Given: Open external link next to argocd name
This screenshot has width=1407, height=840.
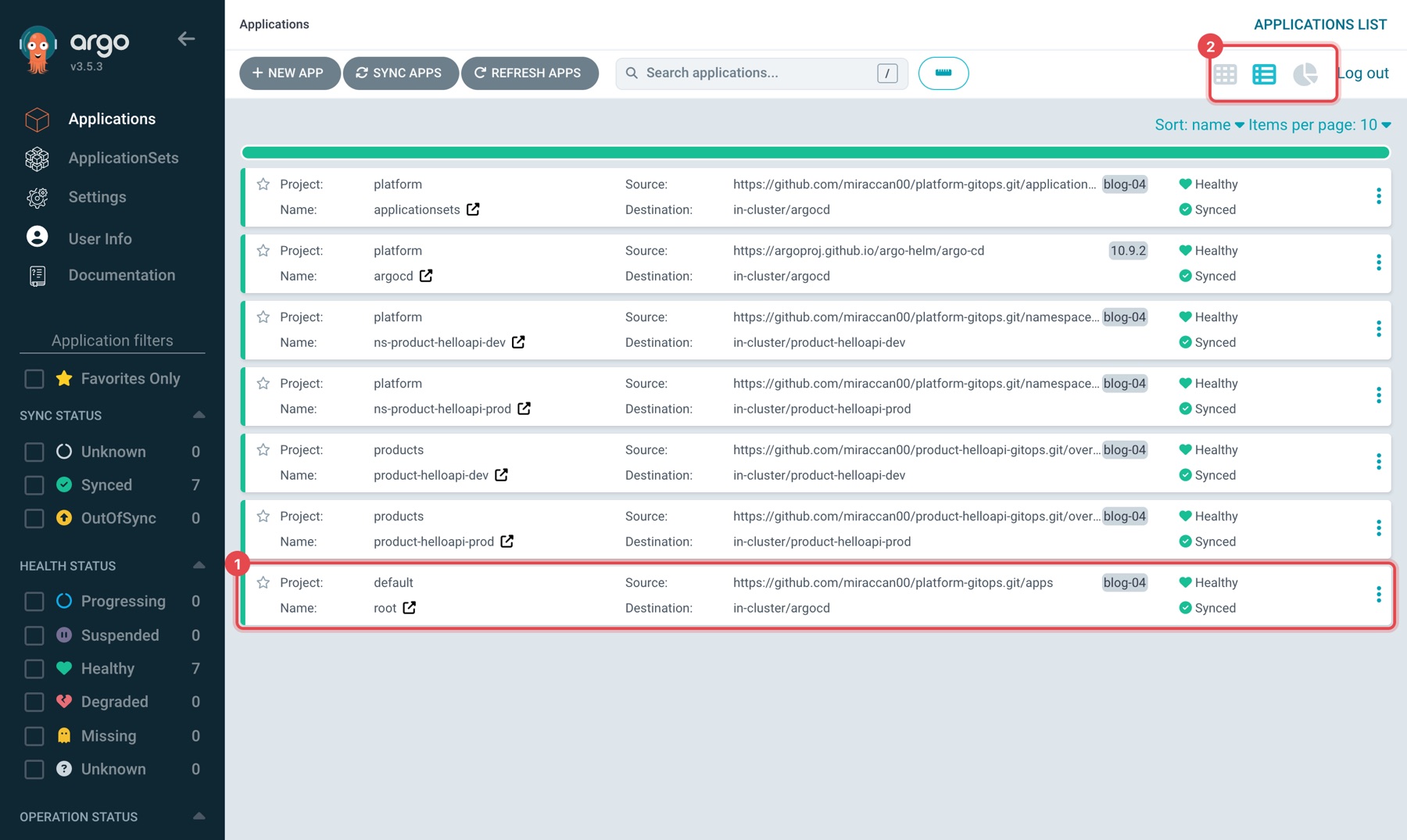Looking at the screenshot, I should point(426,276).
